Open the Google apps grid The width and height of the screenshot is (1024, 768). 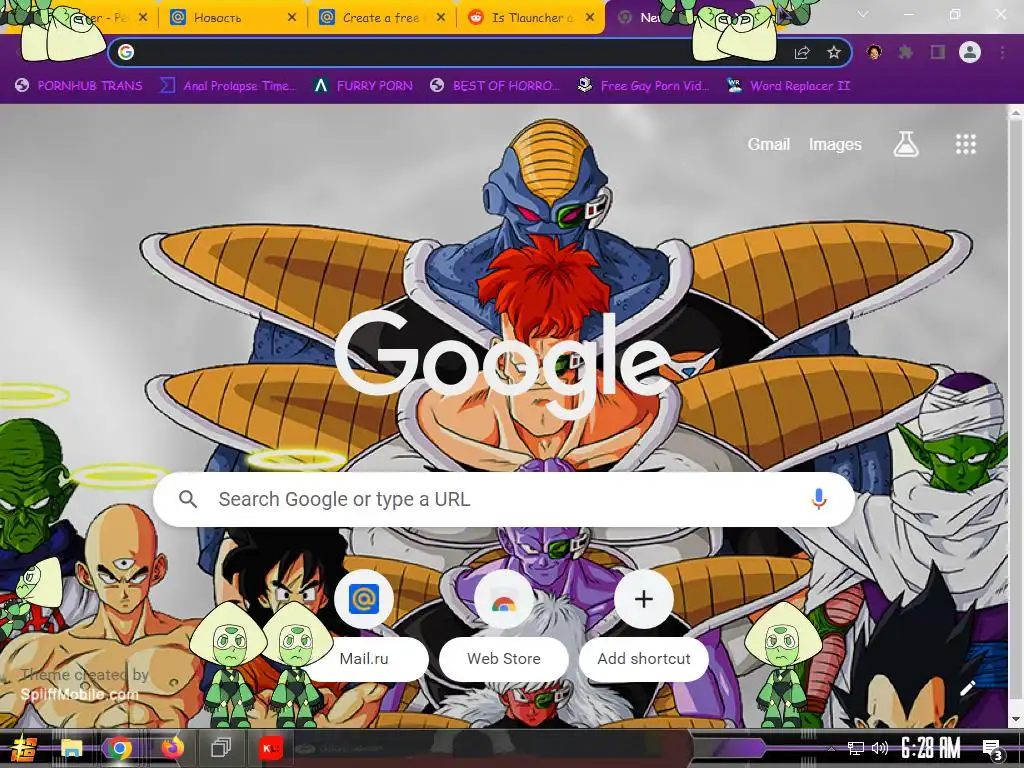pos(965,144)
